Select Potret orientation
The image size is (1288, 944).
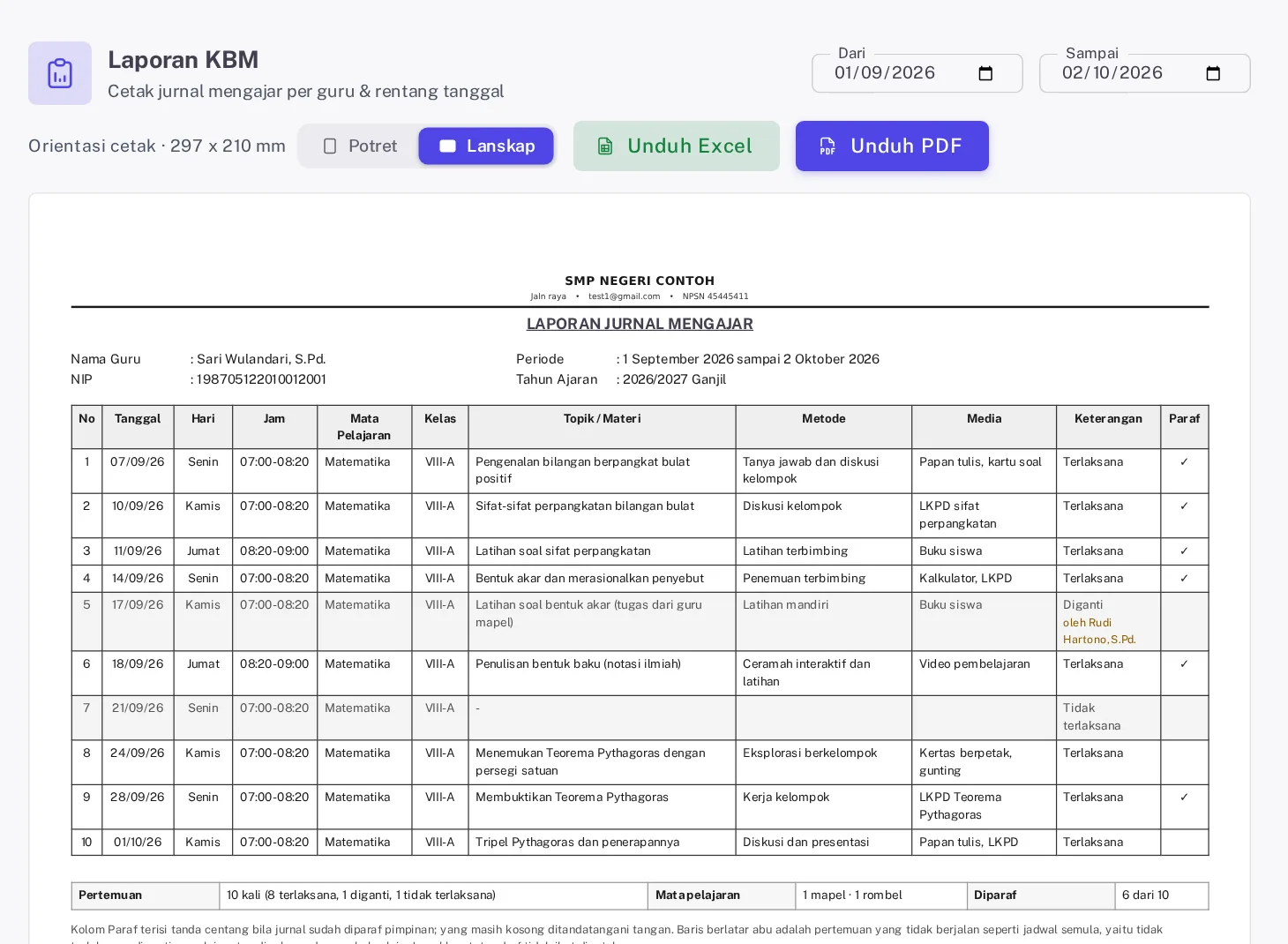360,146
